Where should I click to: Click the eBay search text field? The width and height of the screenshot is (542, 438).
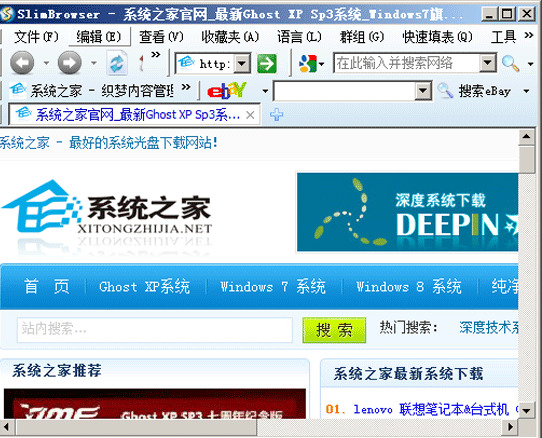tap(344, 91)
